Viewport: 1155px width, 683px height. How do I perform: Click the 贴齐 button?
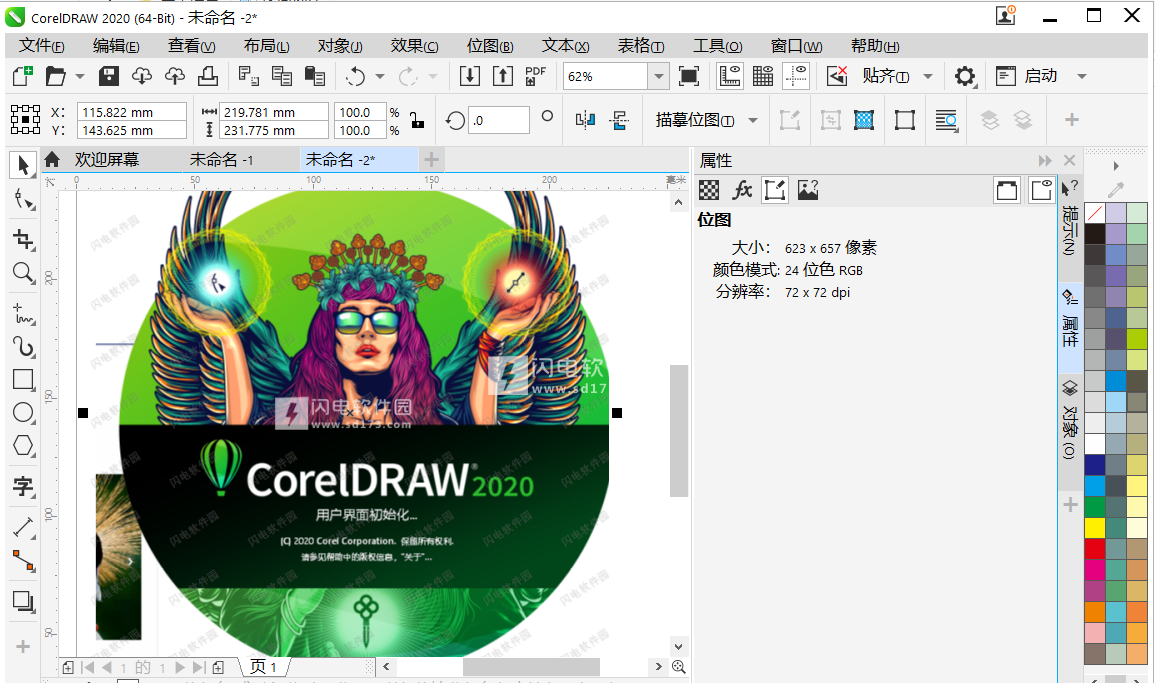pos(885,76)
